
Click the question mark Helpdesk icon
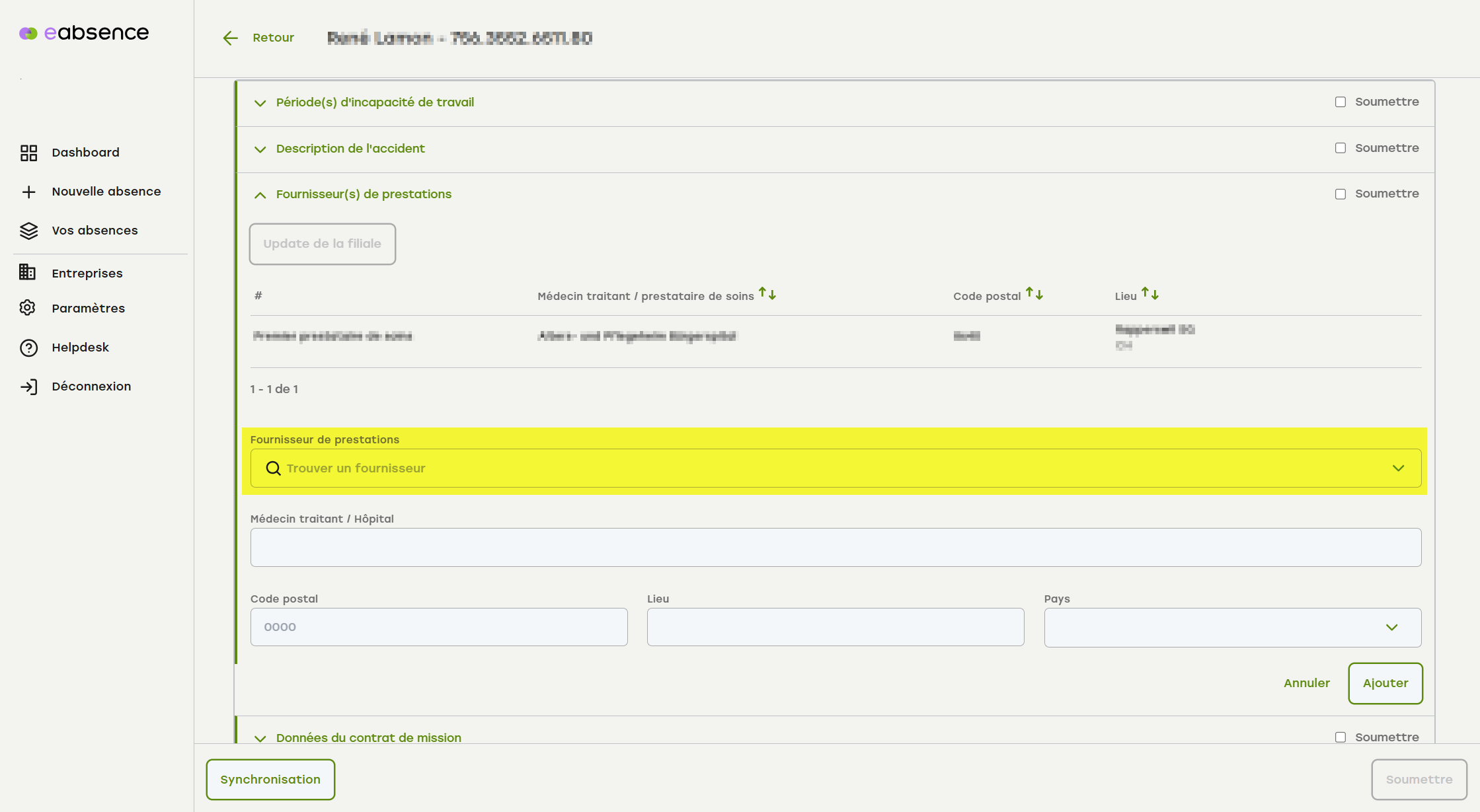pos(28,348)
